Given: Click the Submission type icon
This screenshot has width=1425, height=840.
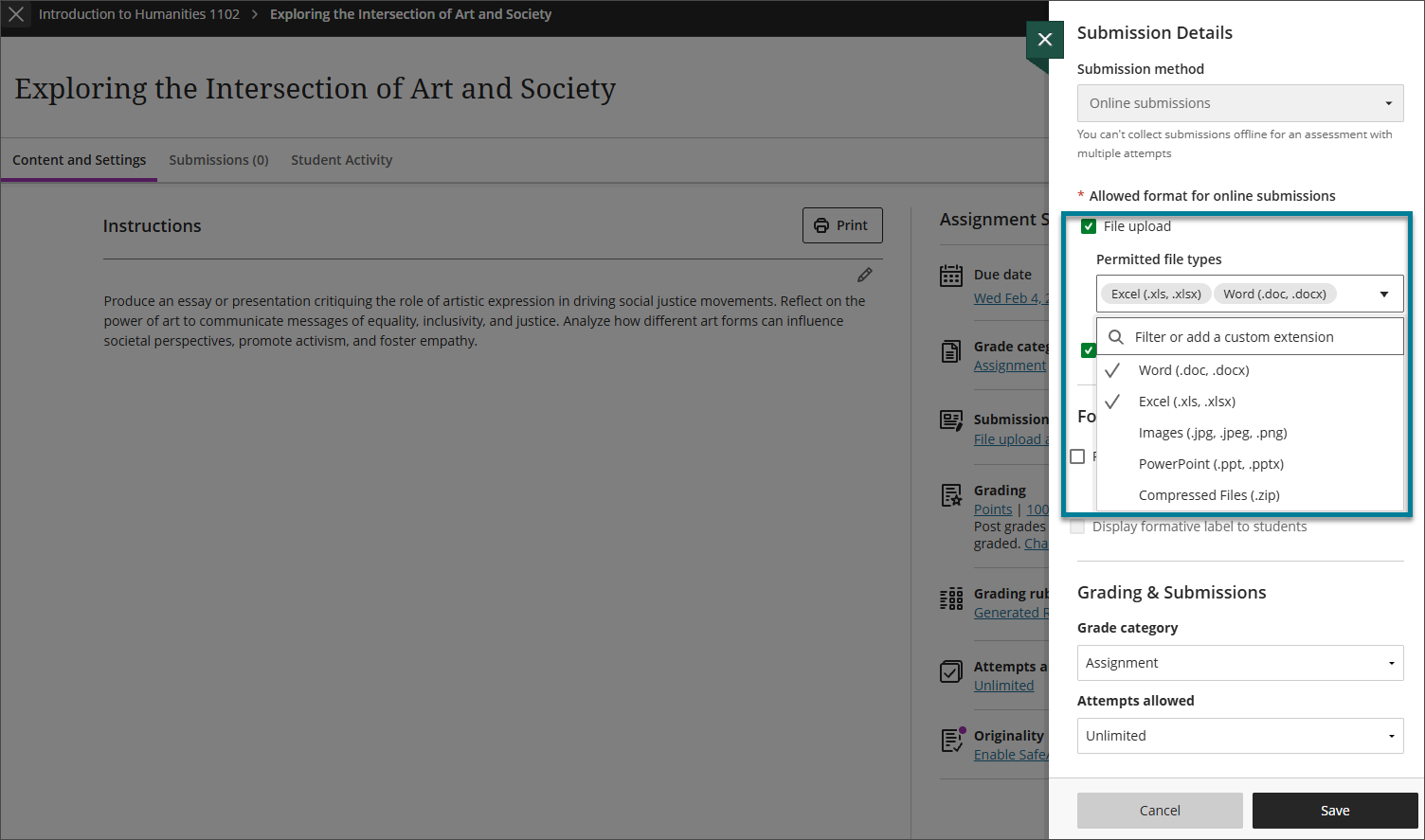Looking at the screenshot, I should click(x=951, y=420).
